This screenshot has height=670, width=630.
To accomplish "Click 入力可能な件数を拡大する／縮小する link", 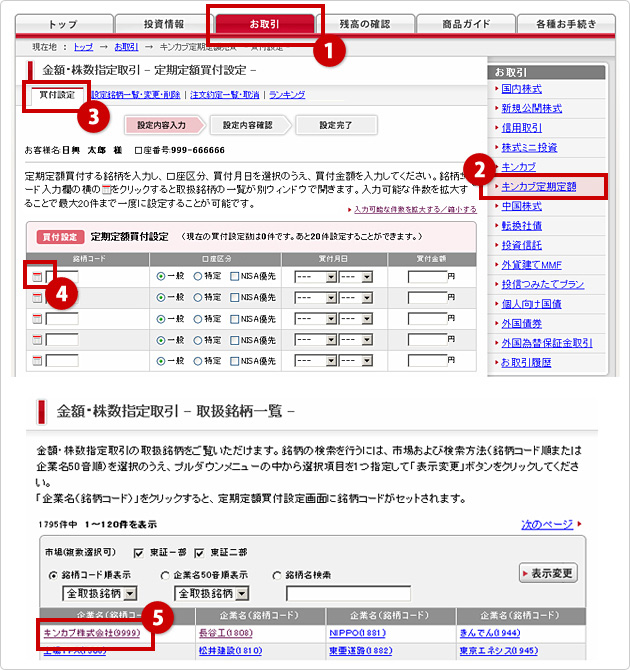I will [x=415, y=210].
